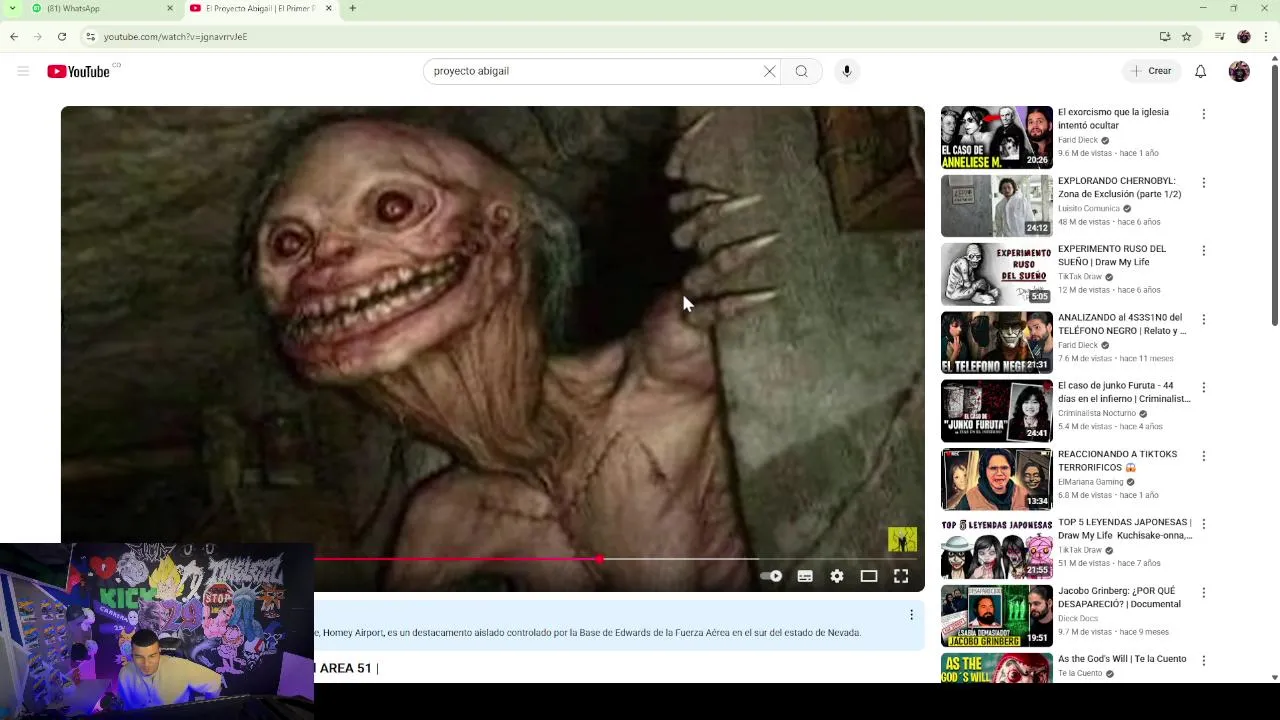
Task: Go back with the browser back arrow
Action: coord(14,37)
